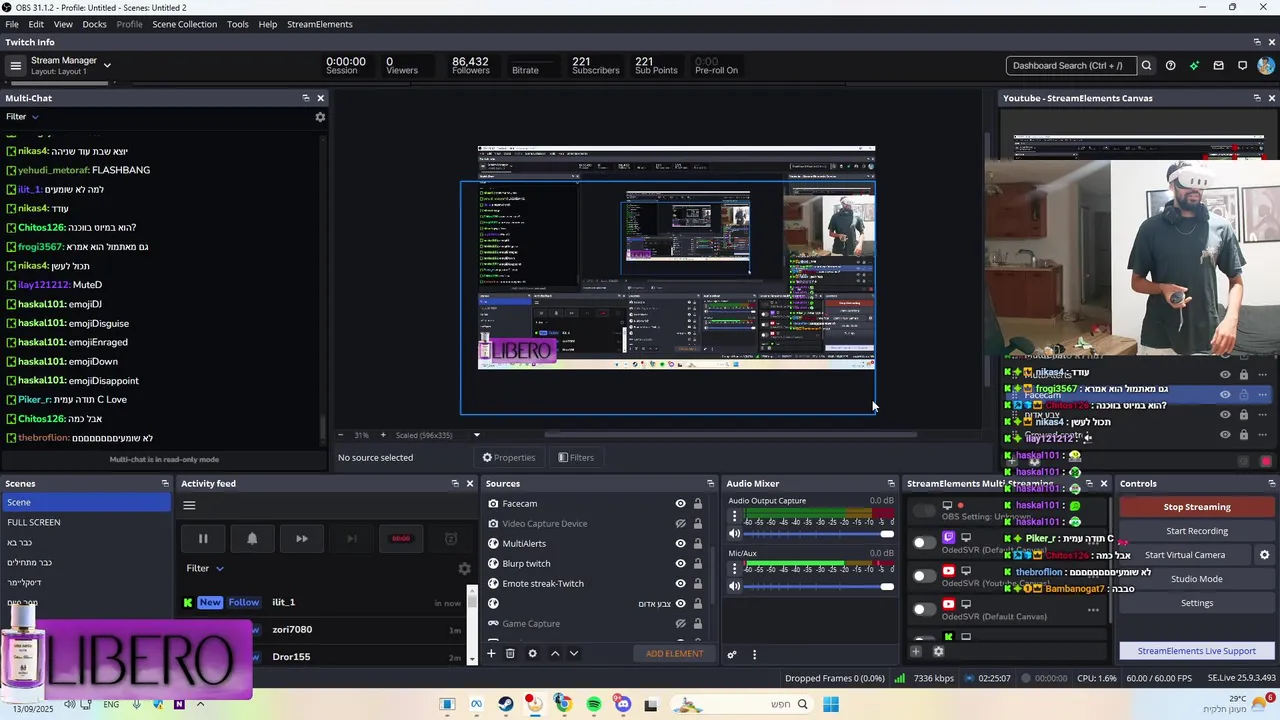This screenshot has width=1280, height=720.
Task: Open Audio Mixer three-dot menu at bottom
Action: [754, 655]
